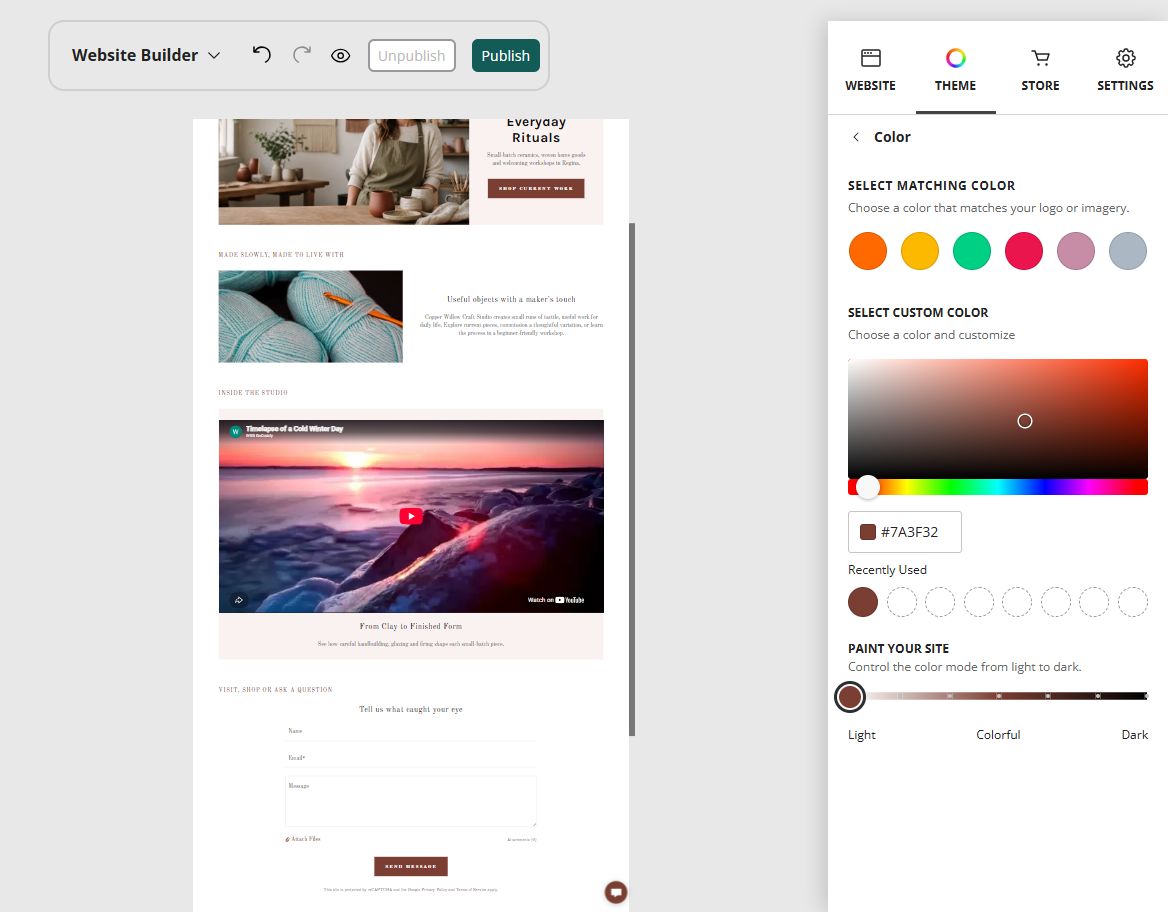Click the hex color input field
The width and height of the screenshot is (1168, 912).
click(x=904, y=532)
